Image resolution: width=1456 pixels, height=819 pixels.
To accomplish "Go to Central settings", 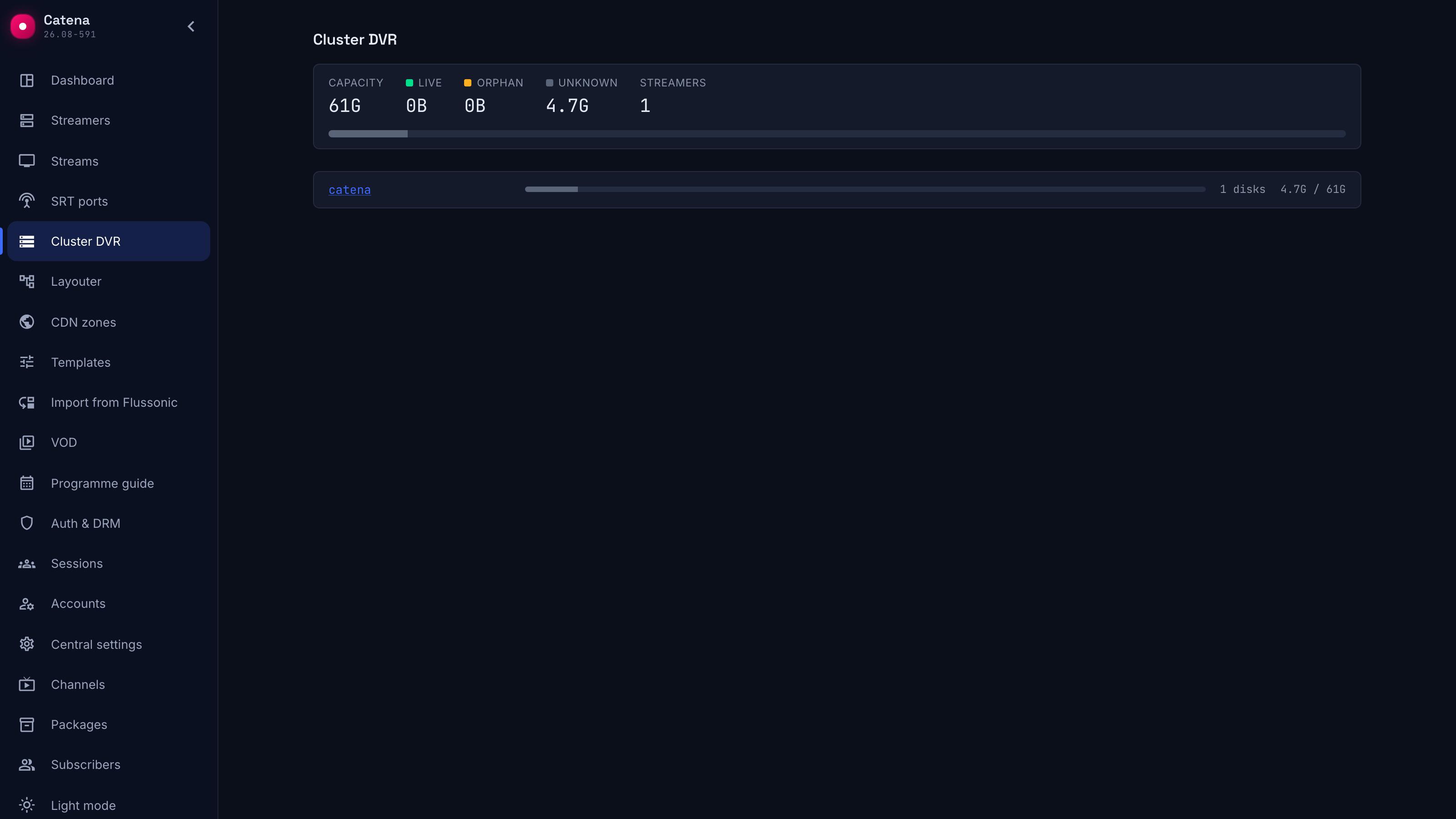I will pyautogui.click(x=109, y=644).
